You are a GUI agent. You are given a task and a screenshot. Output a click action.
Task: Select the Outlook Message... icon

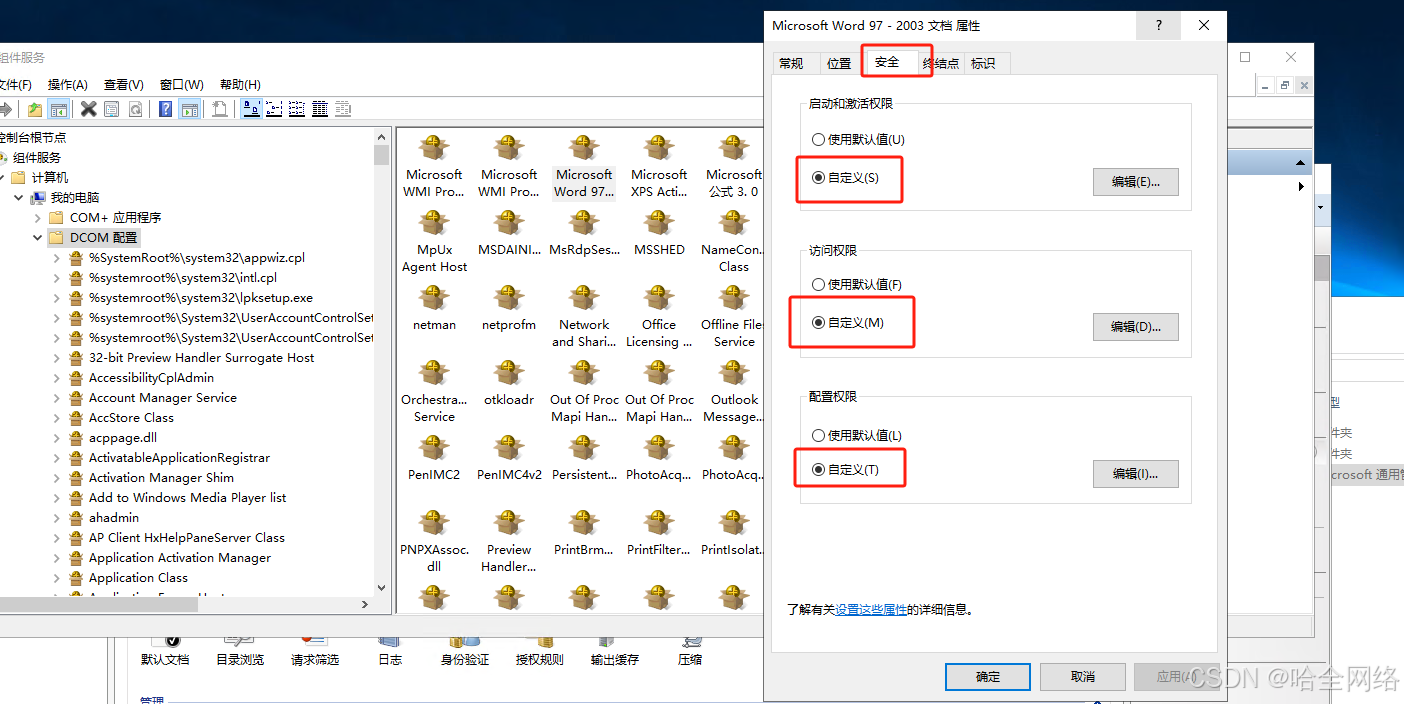point(734,392)
